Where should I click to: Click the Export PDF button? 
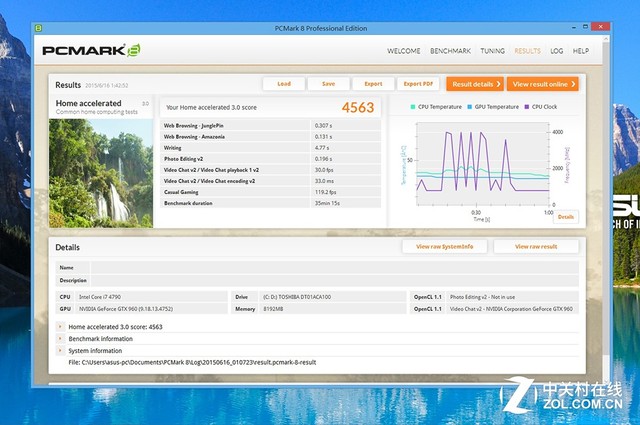tap(418, 84)
